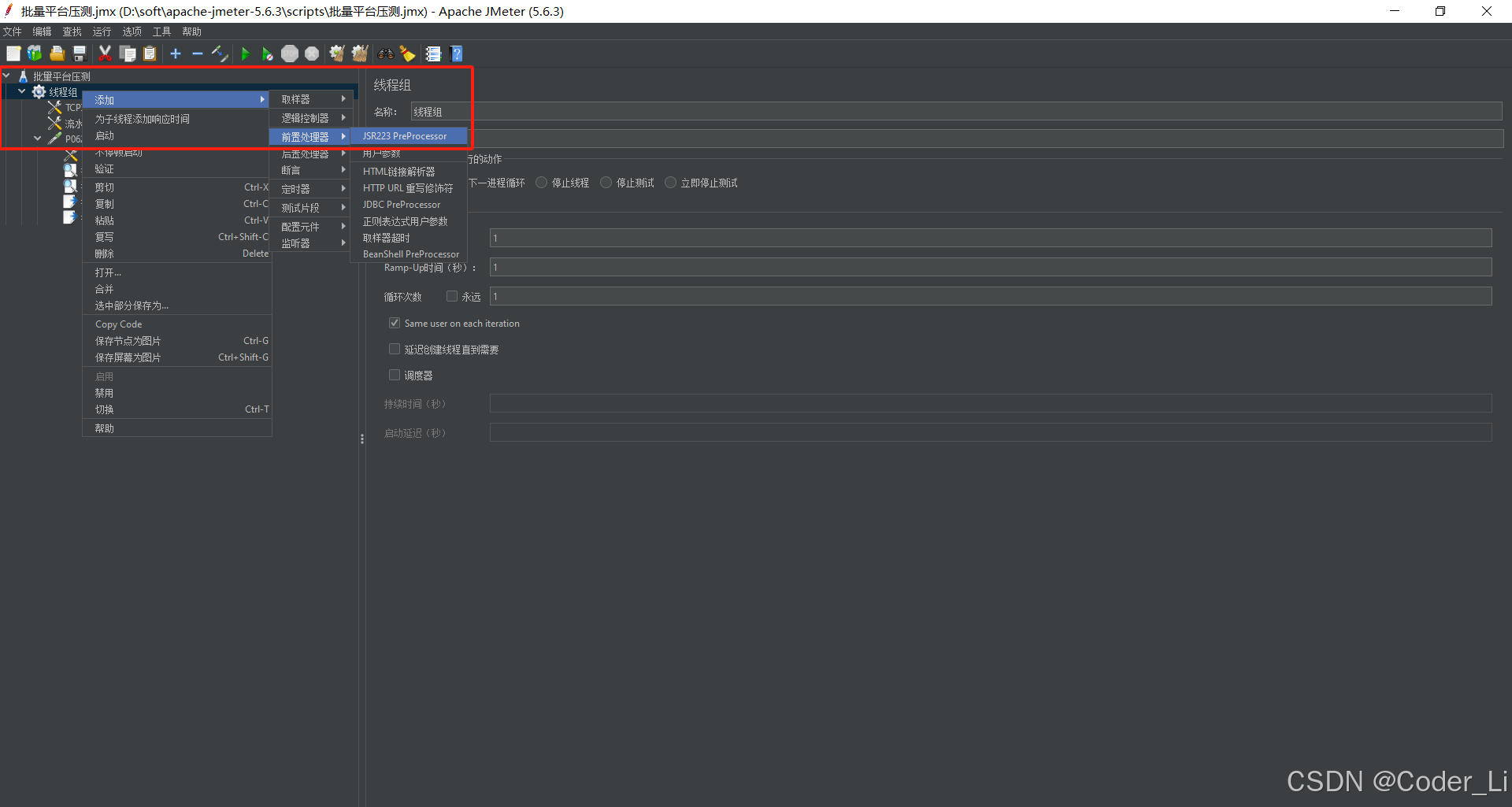Expand all nodes with the plus icon
This screenshot has width=1512, height=807.
coord(176,54)
